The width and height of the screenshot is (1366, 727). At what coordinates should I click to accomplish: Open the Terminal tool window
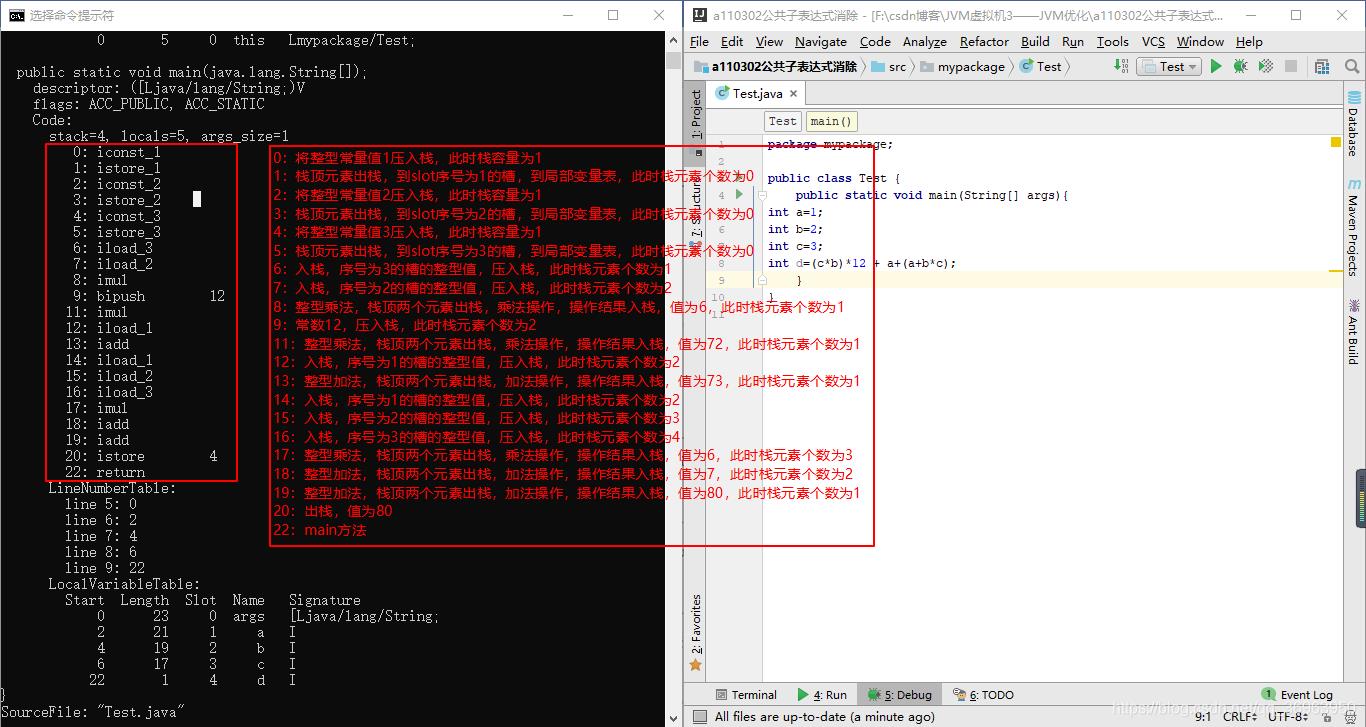[x=746, y=694]
